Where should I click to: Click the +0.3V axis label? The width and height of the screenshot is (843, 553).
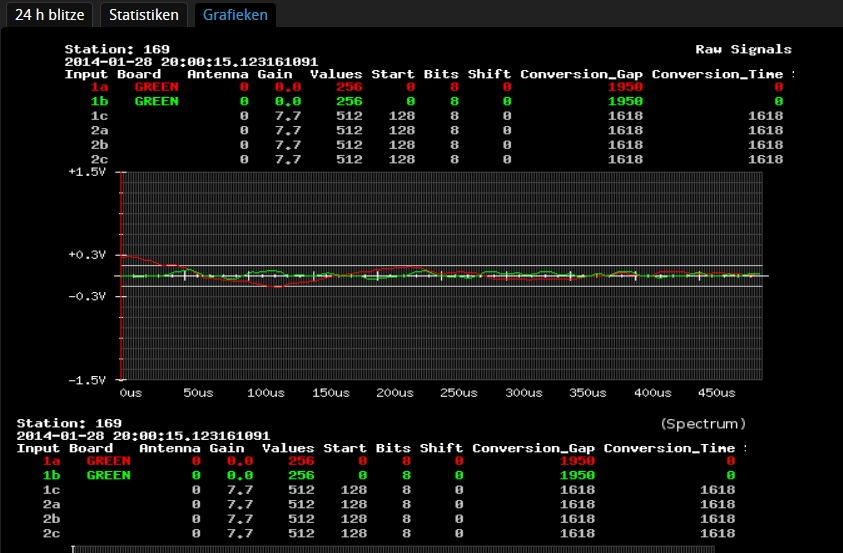[87, 255]
